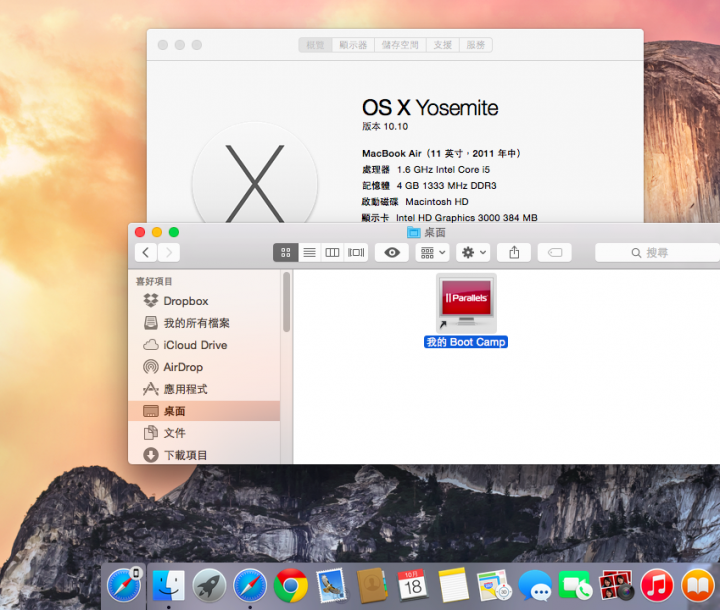Go back in the Finder window
720x610 pixels.
[x=146, y=253]
